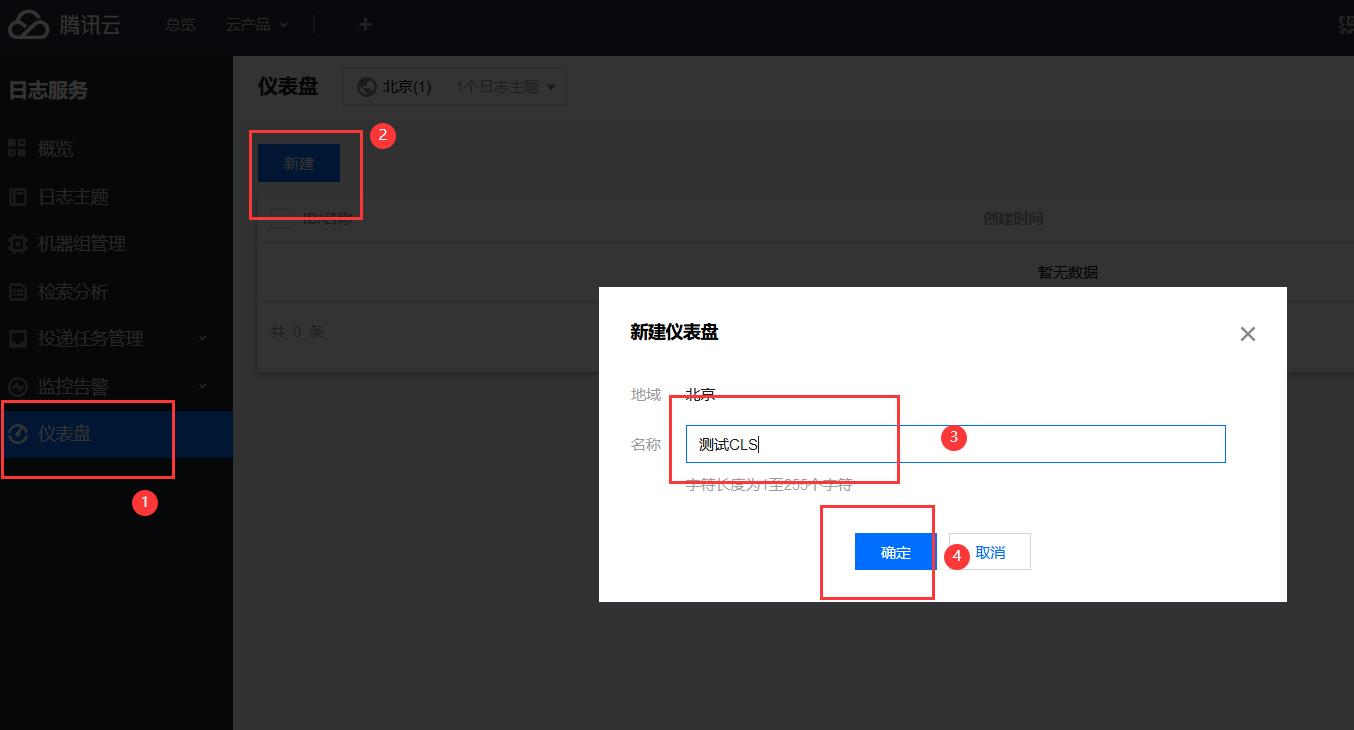Click the 北京 region value in dialog

pos(701,395)
